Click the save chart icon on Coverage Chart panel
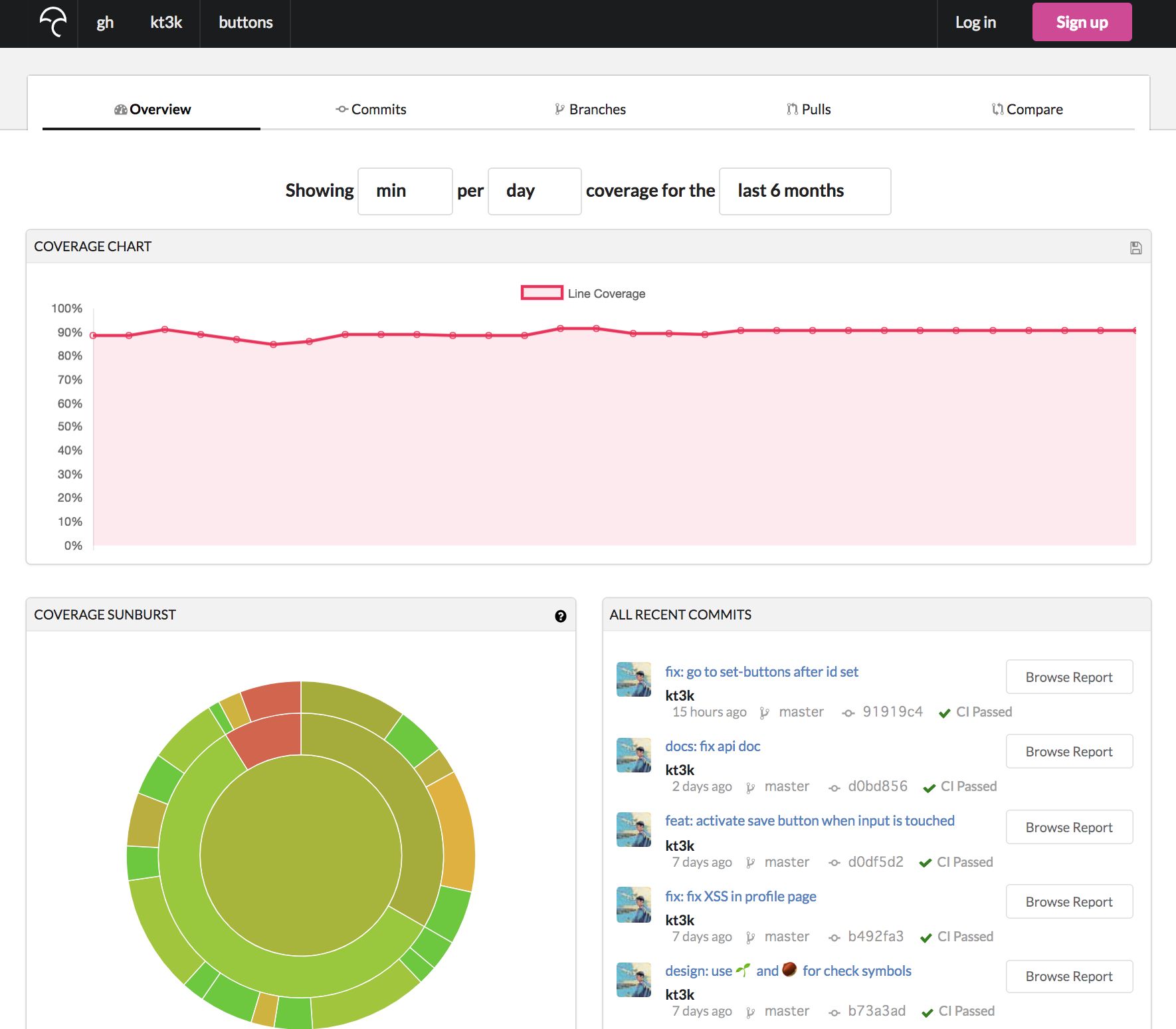1176x1029 pixels. point(1135,247)
